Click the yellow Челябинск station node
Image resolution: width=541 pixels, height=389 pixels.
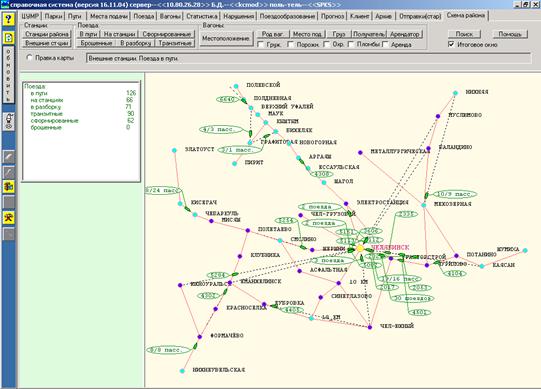pyautogui.click(x=360, y=248)
